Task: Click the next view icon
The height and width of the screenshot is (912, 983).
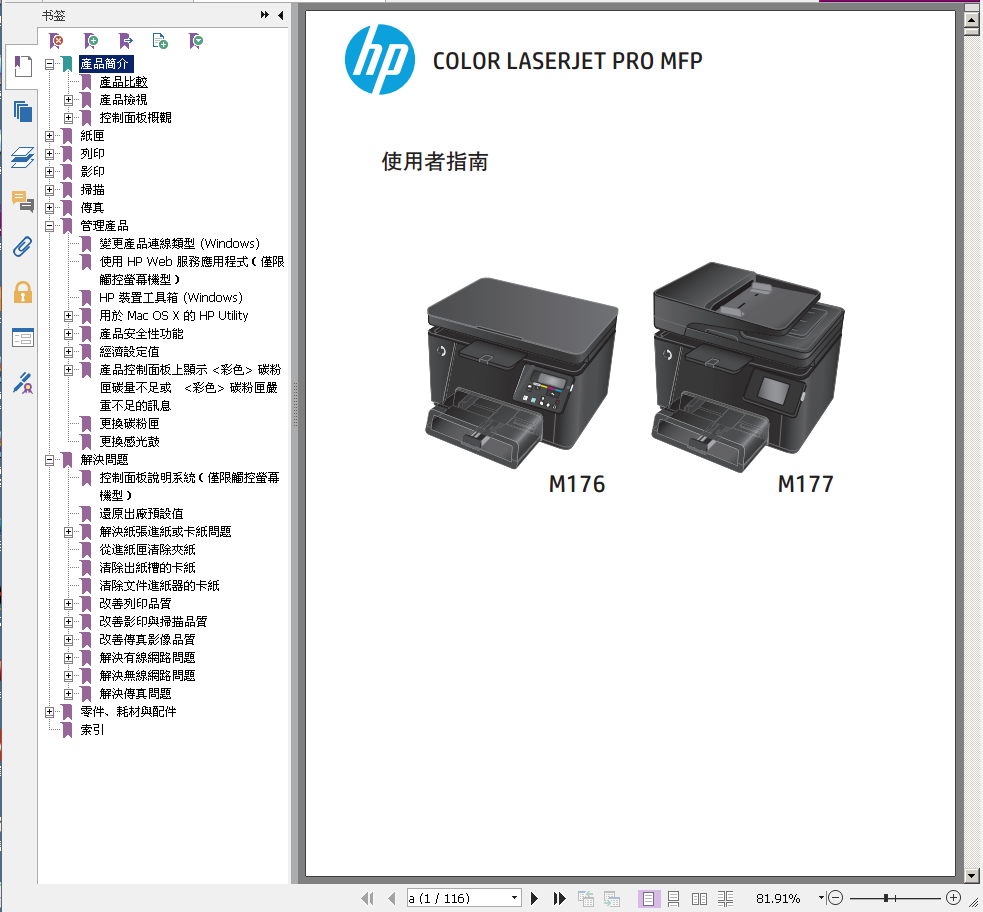Action: click(612, 898)
